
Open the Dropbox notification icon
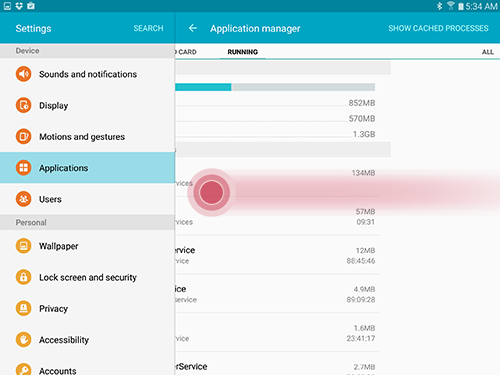(19, 6)
